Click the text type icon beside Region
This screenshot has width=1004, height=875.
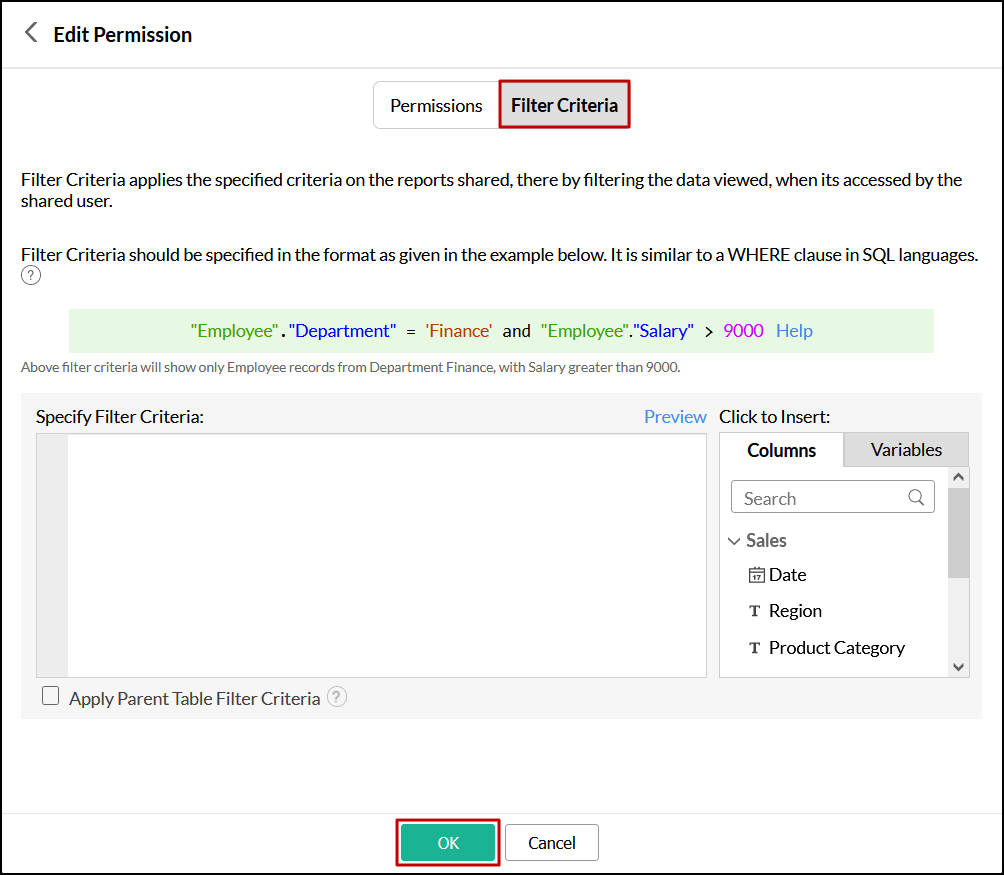point(755,611)
